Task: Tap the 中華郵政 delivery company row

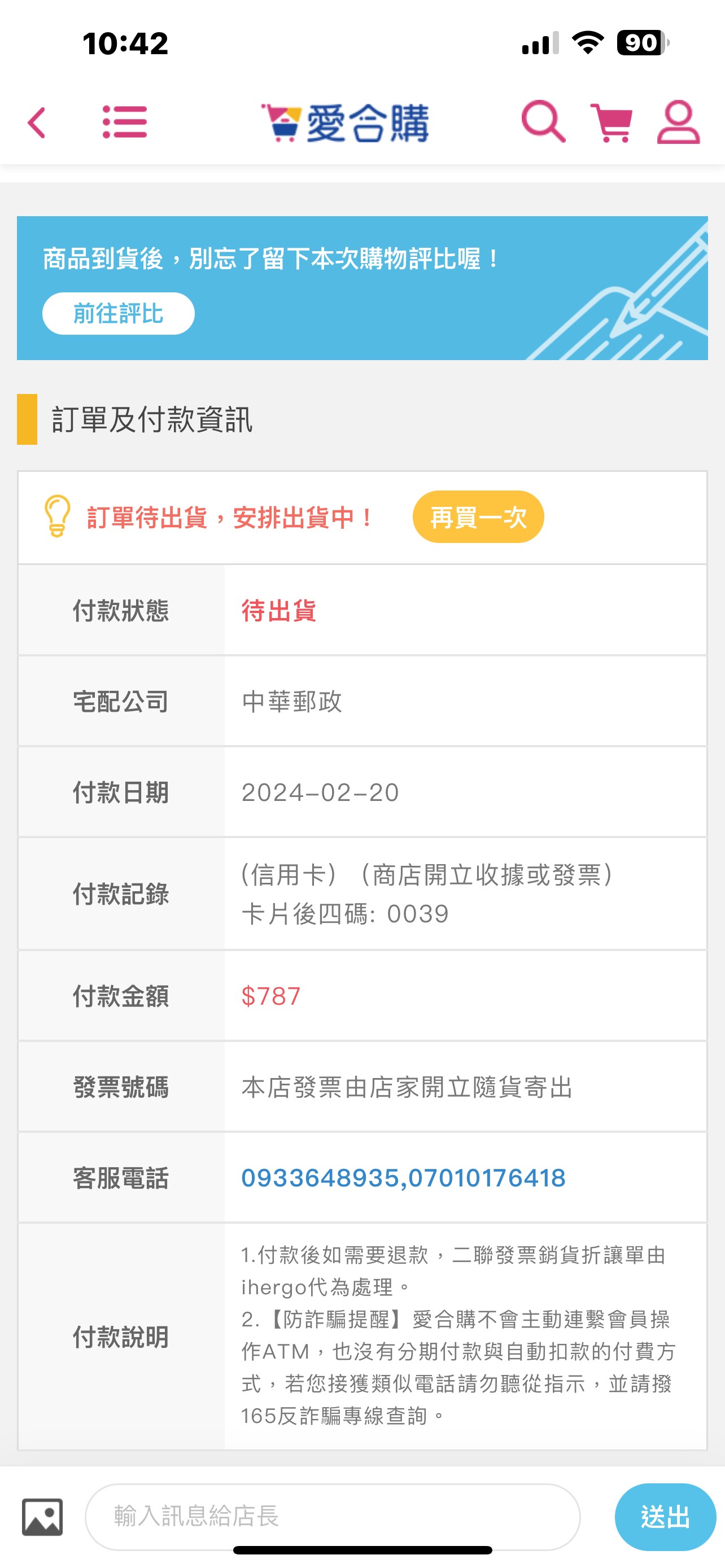Action: (362, 701)
